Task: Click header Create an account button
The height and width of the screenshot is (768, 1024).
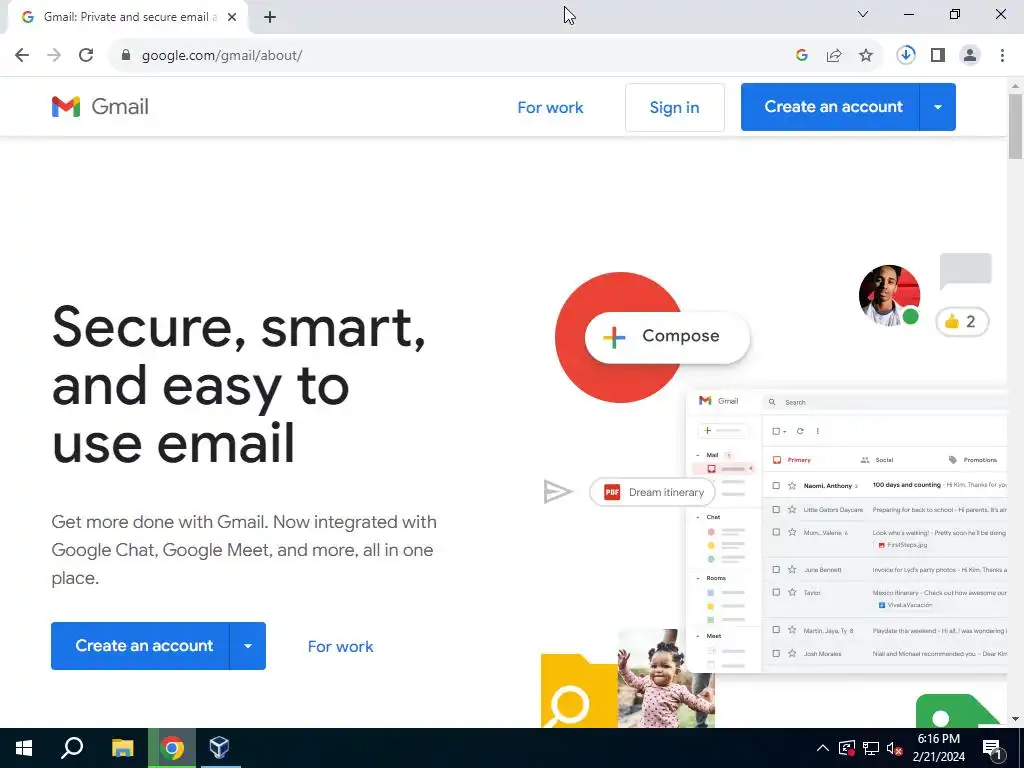Action: (x=830, y=106)
